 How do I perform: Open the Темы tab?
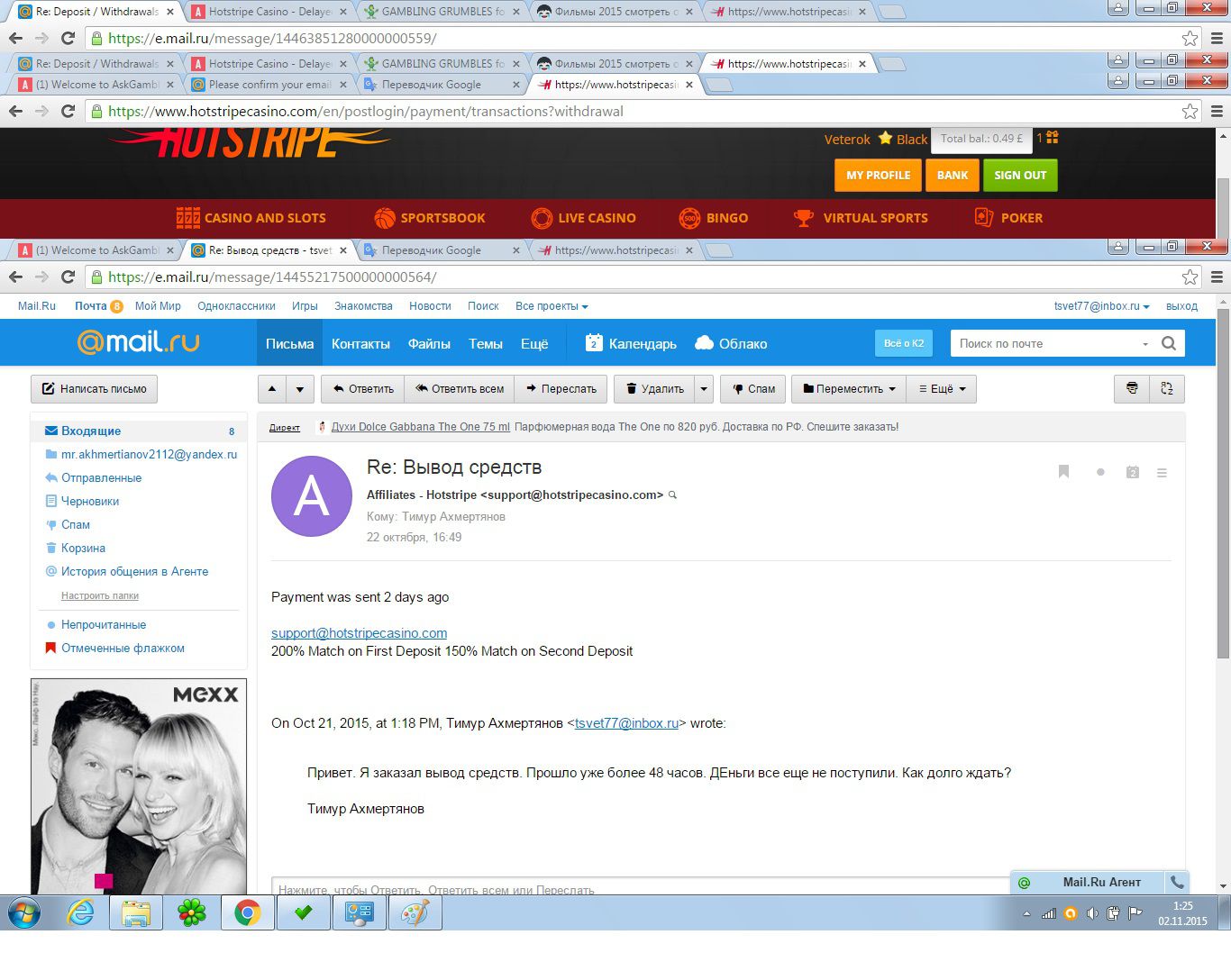tap(486, 343)
